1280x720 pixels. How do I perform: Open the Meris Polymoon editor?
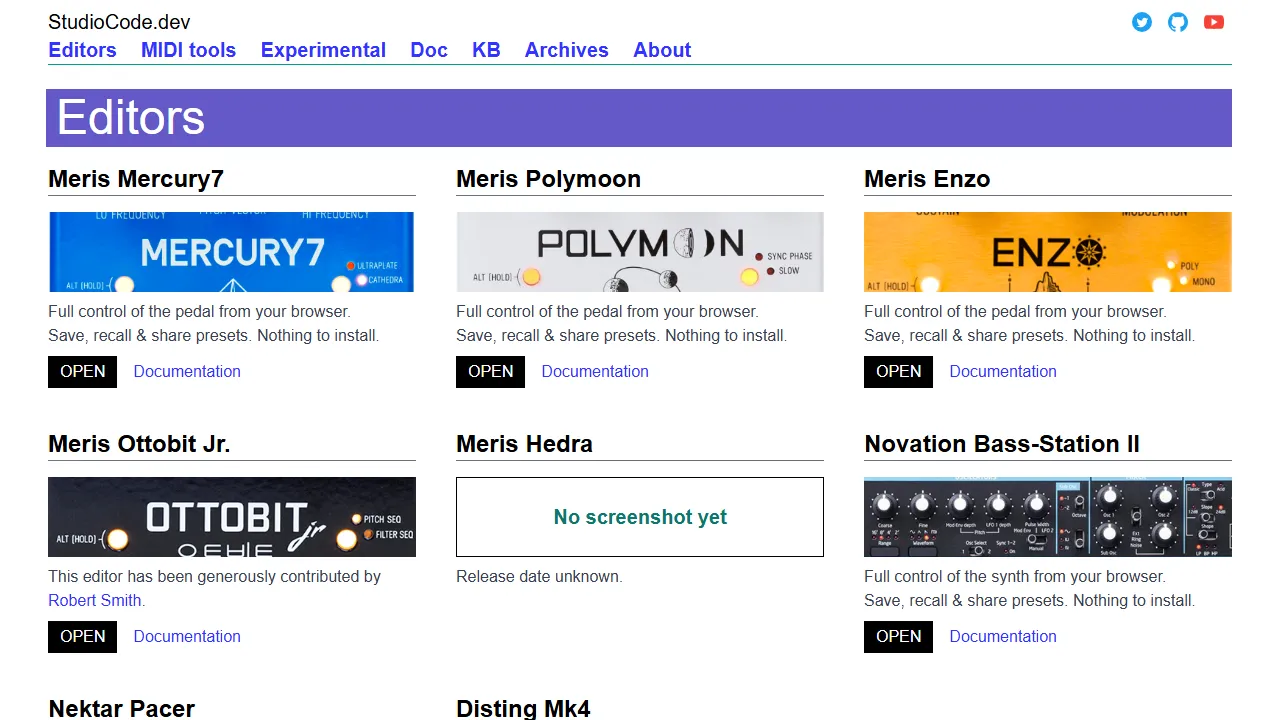490,371
